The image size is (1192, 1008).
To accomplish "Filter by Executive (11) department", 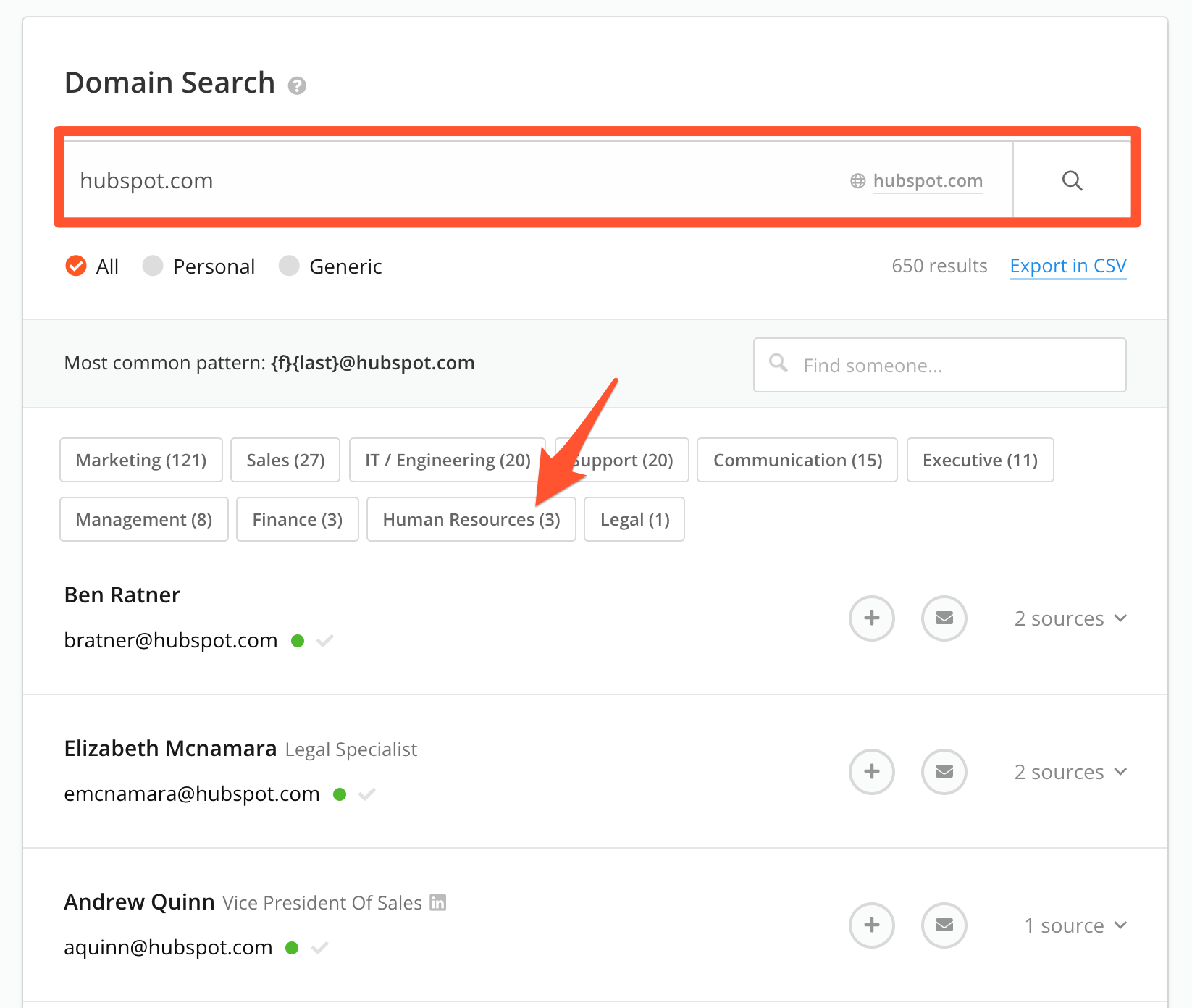I will [981, 460].
